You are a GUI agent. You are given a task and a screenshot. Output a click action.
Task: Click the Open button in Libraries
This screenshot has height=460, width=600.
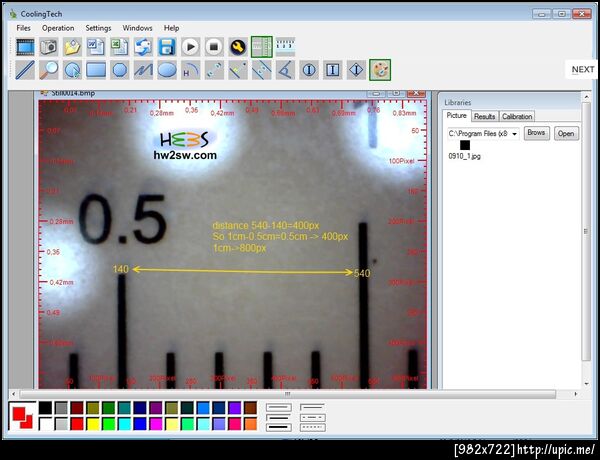[566, 133]
